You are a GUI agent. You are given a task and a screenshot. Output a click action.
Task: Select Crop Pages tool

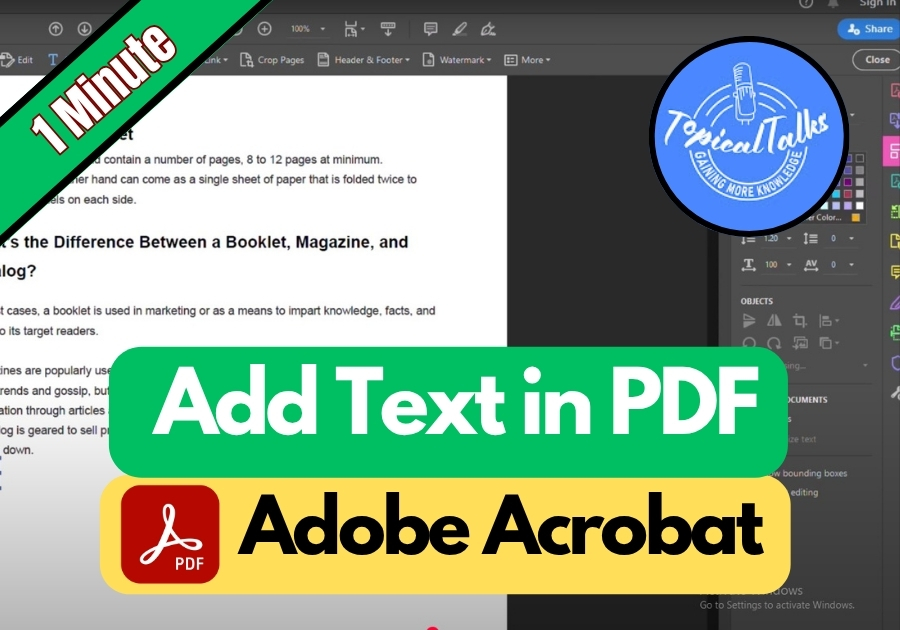pyautogui.click(x=272, y=60)
